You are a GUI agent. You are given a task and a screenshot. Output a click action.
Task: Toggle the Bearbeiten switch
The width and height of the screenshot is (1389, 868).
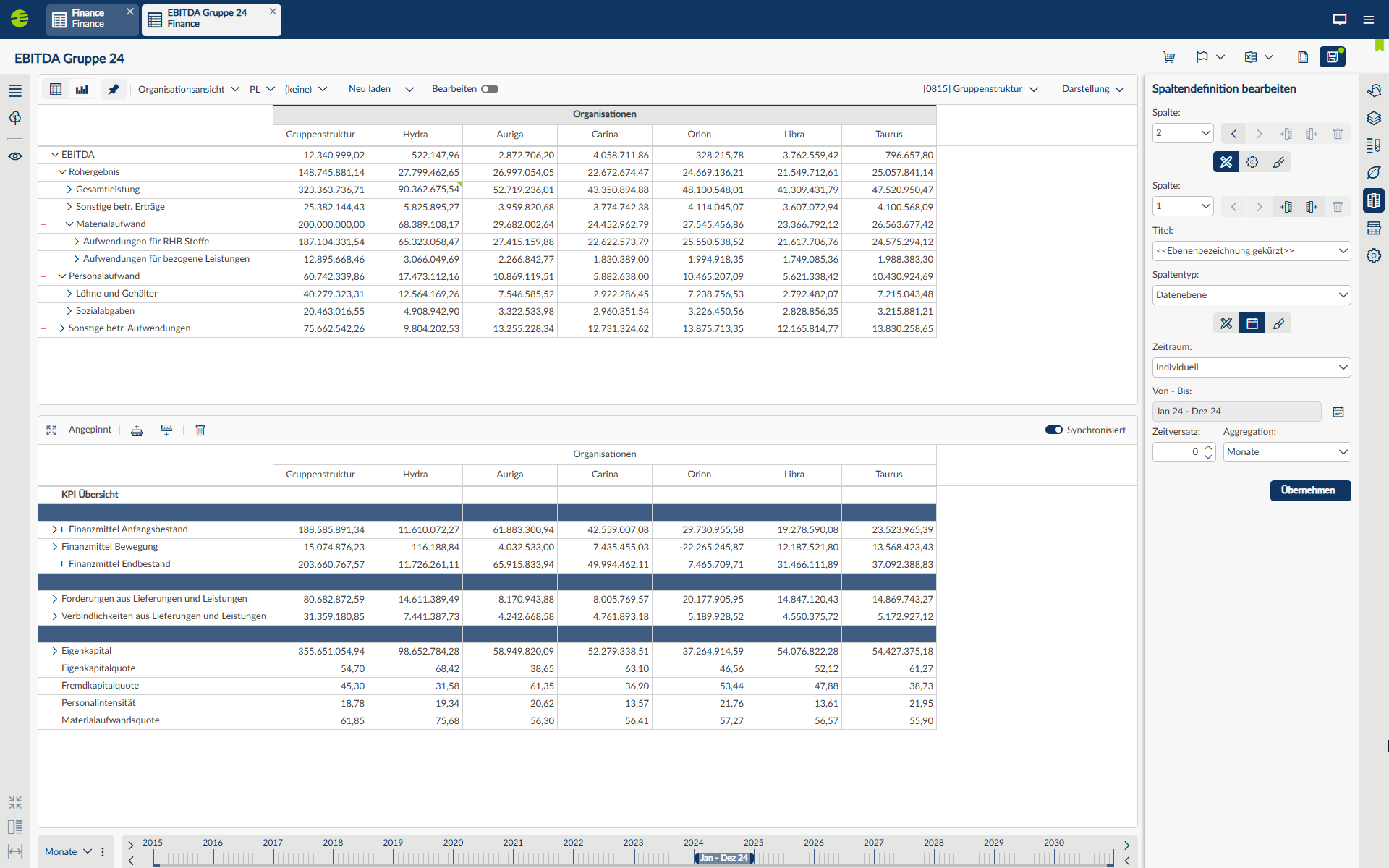point(490,89)
